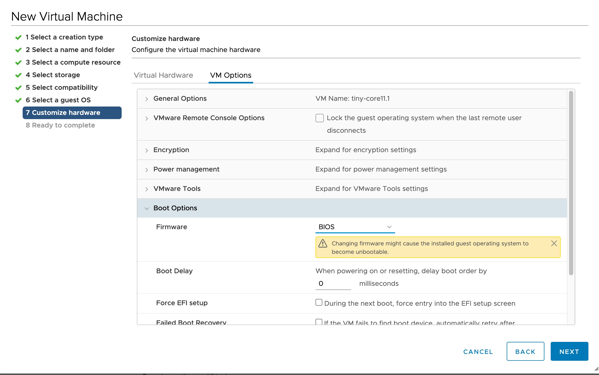Collapse Boot Options section

click(146, 209)
